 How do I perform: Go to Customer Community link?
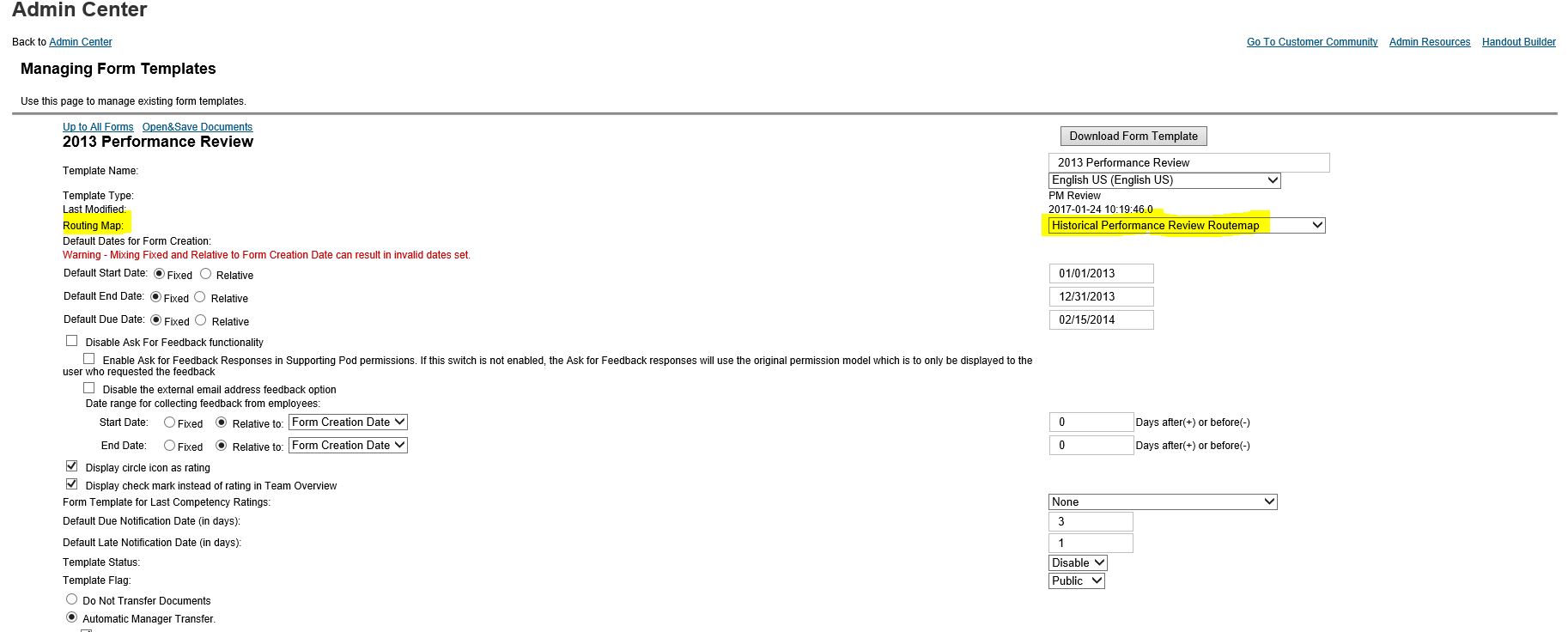[1312, 42]
